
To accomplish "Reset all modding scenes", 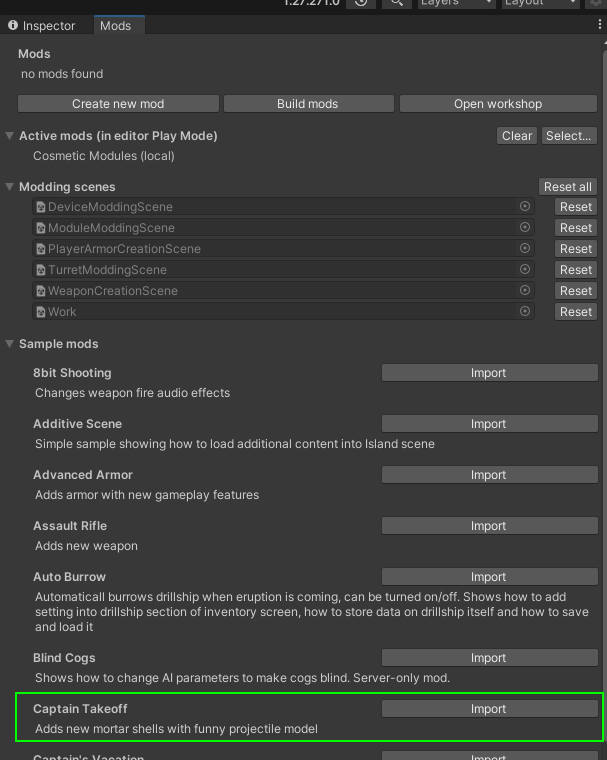I will tap(567, 187).
